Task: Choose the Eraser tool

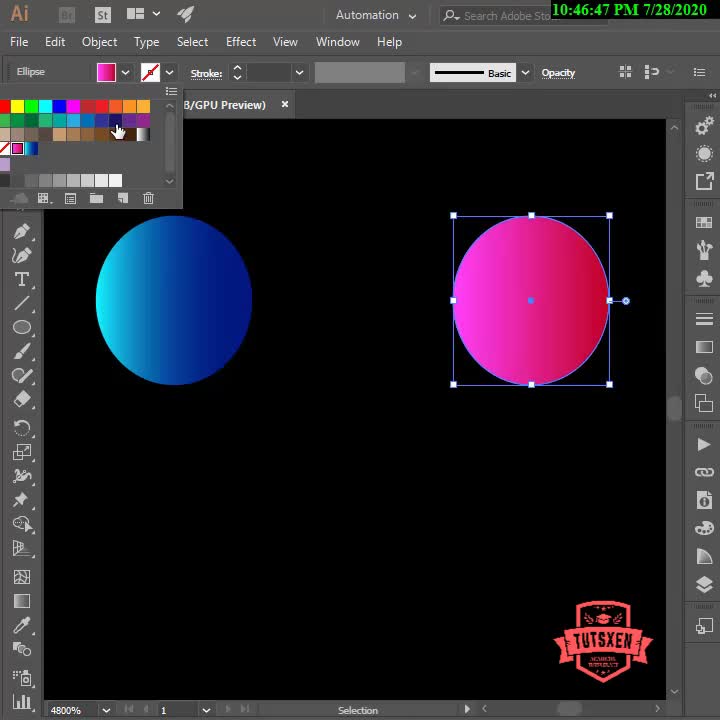Action: pos(21,399)
